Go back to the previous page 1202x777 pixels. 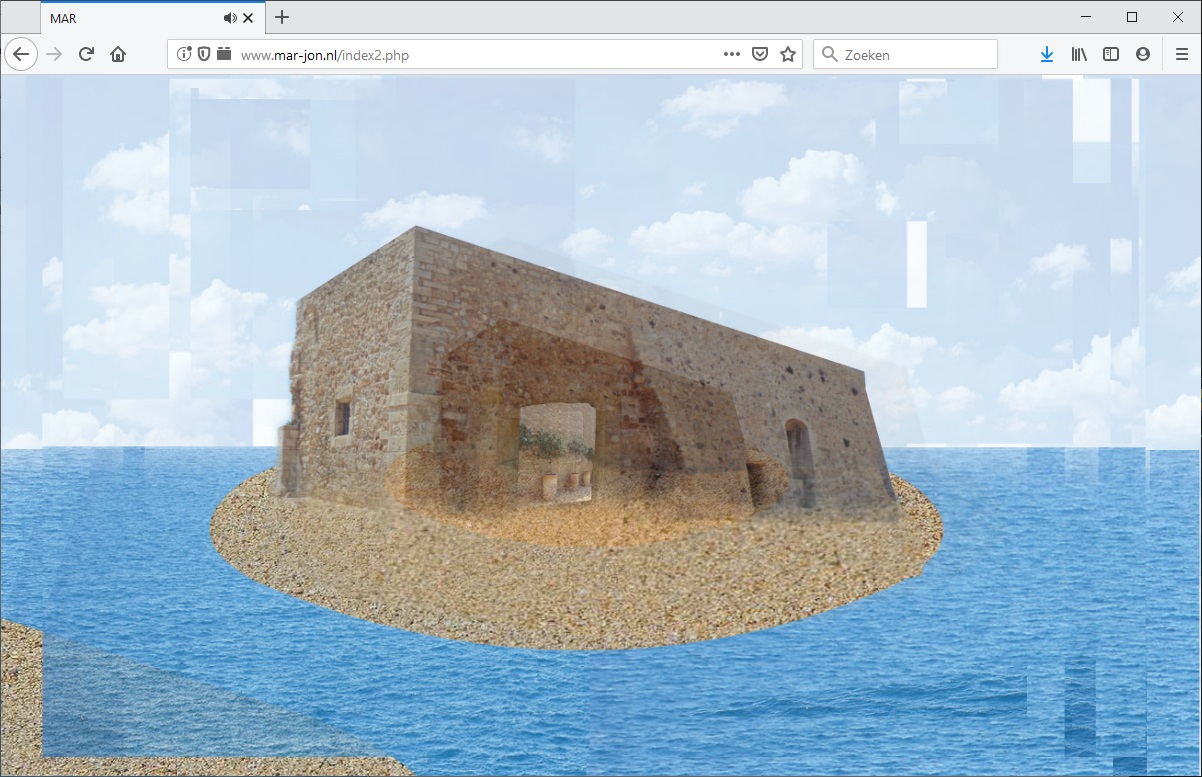(x=21, y=54)
